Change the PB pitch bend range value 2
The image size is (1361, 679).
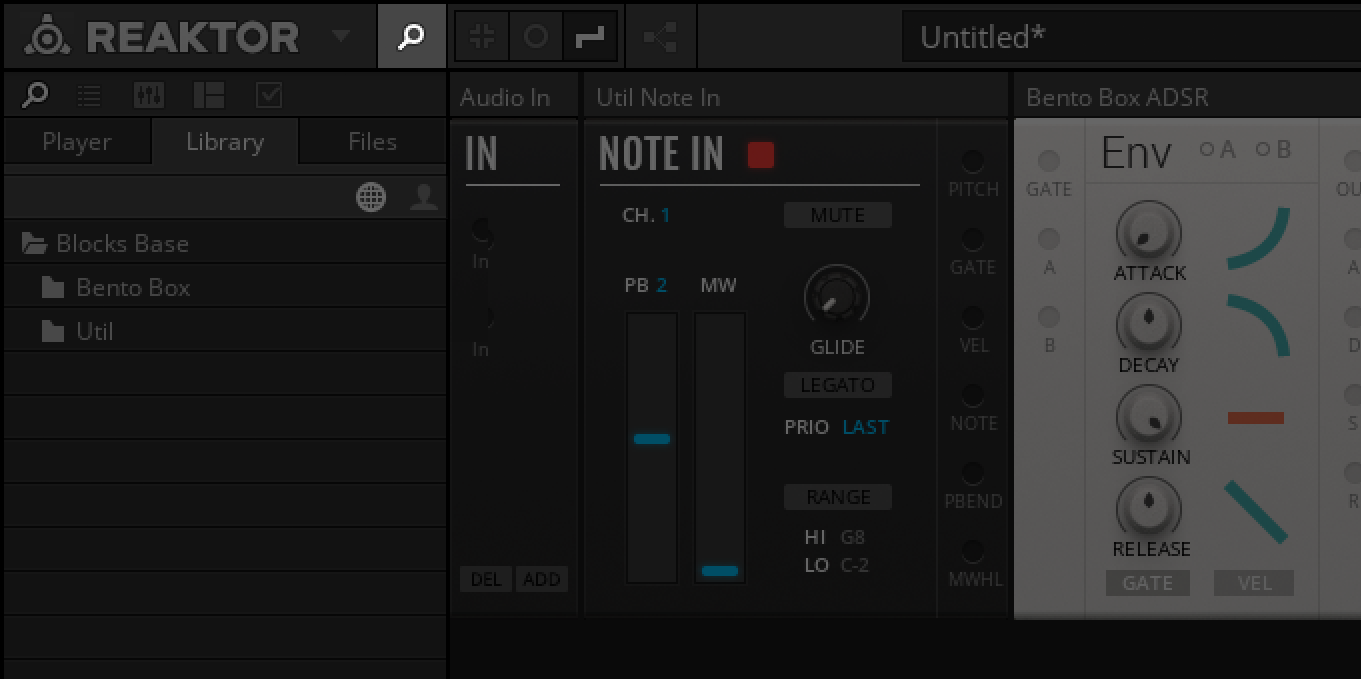(x=661, y=285)
